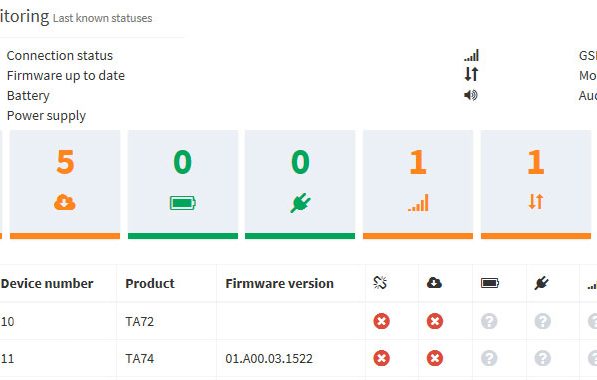Click unknown battery status icon for device 10
Screen dimensions: 597x380
[x=489, y=321]
